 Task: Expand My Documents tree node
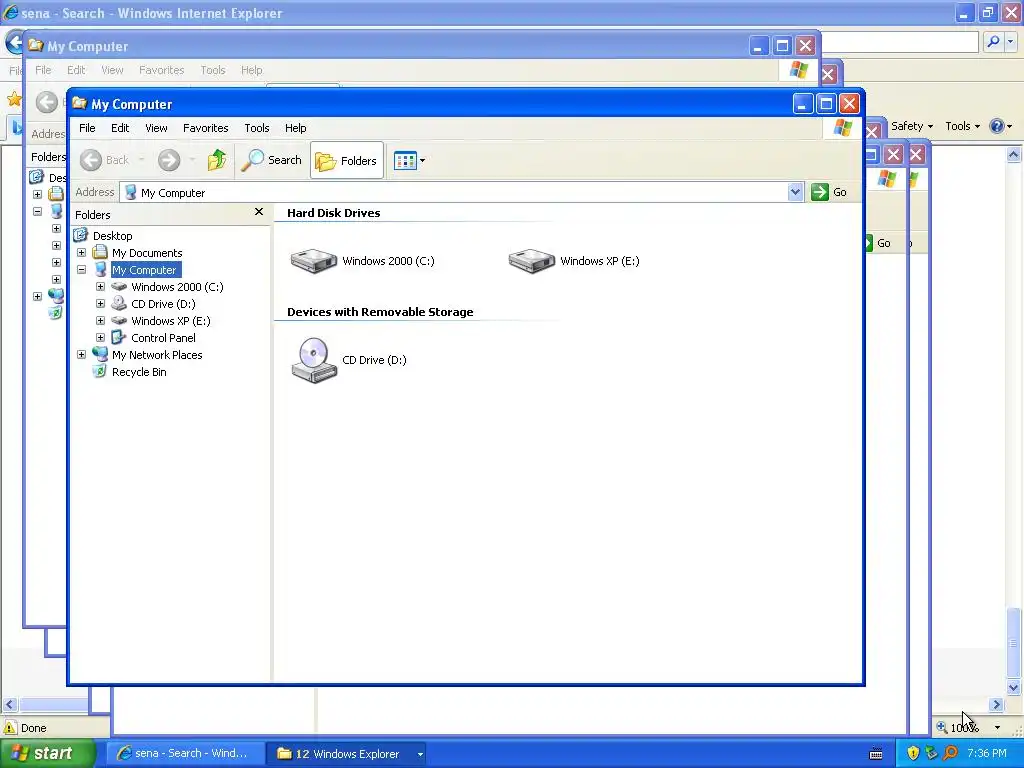coord(82,253)
